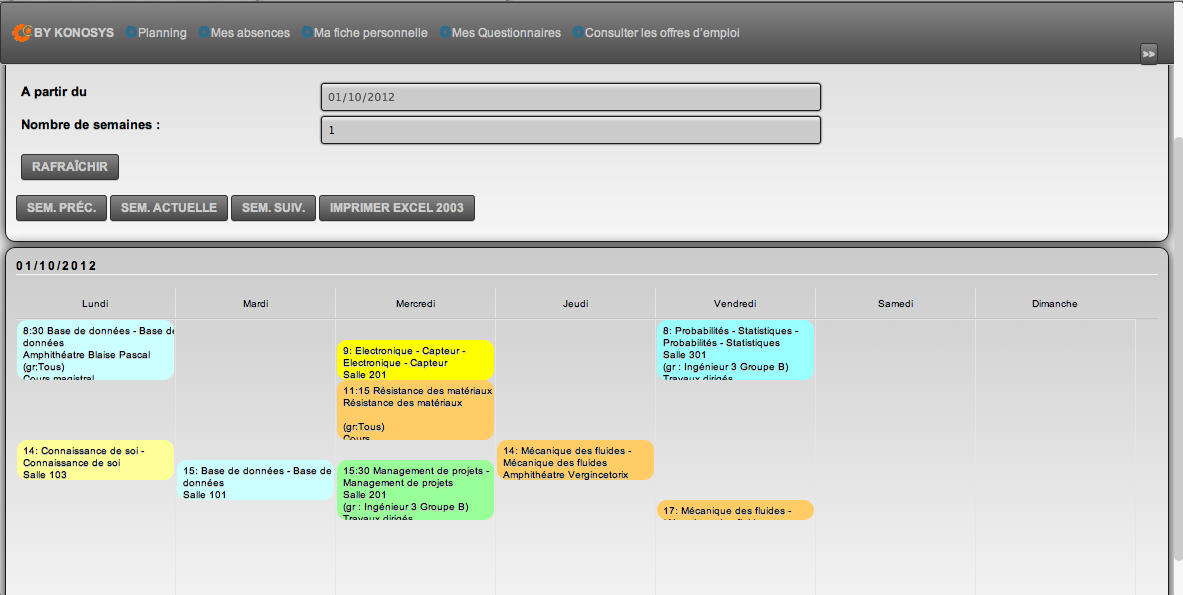Click the Vendredi column header
Screen dimensions: 1183x595
(x=736, y=303)
